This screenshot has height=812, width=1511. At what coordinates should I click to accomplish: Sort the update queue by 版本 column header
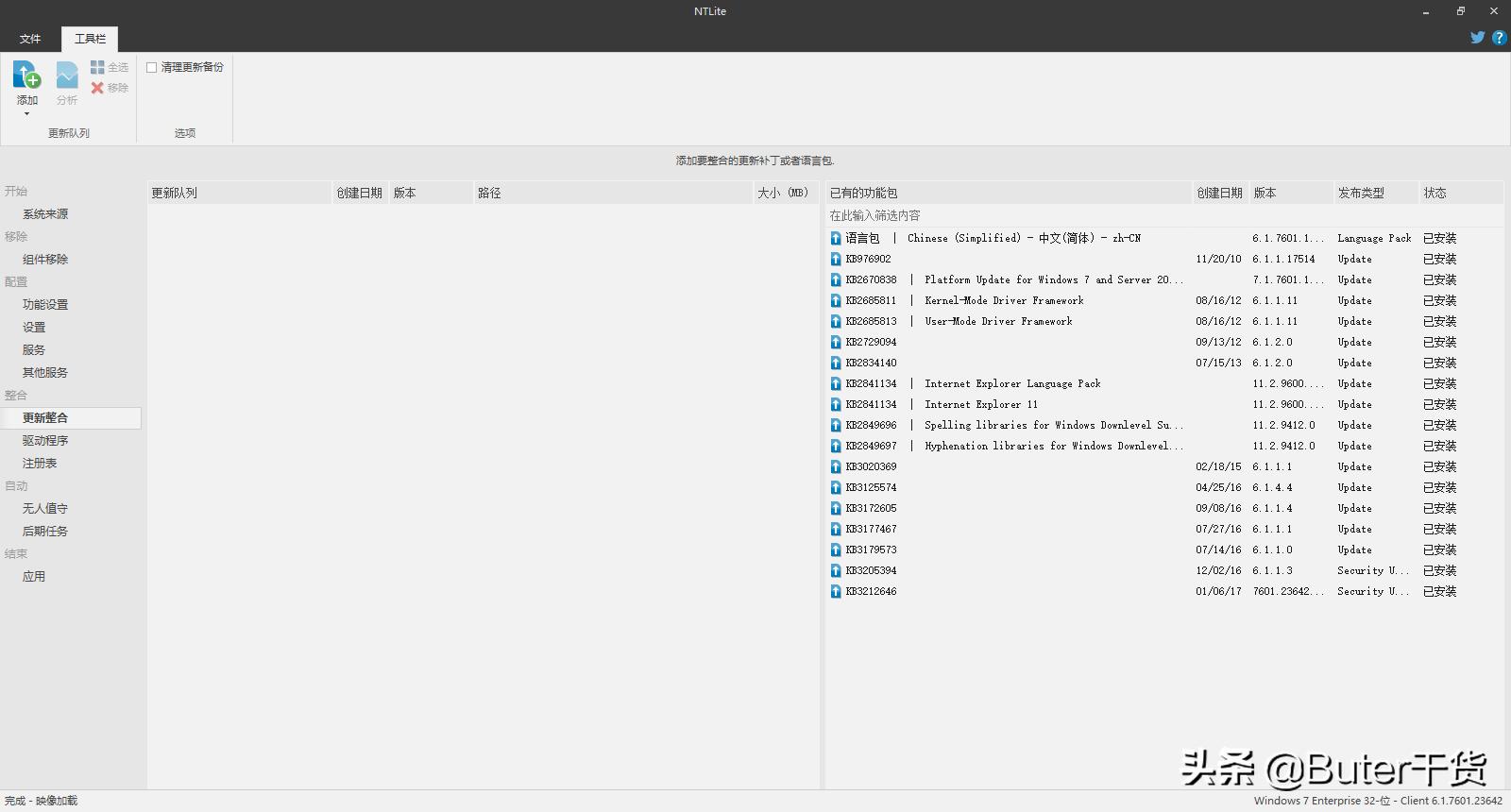pyautogui.click(x=431, y=193)
